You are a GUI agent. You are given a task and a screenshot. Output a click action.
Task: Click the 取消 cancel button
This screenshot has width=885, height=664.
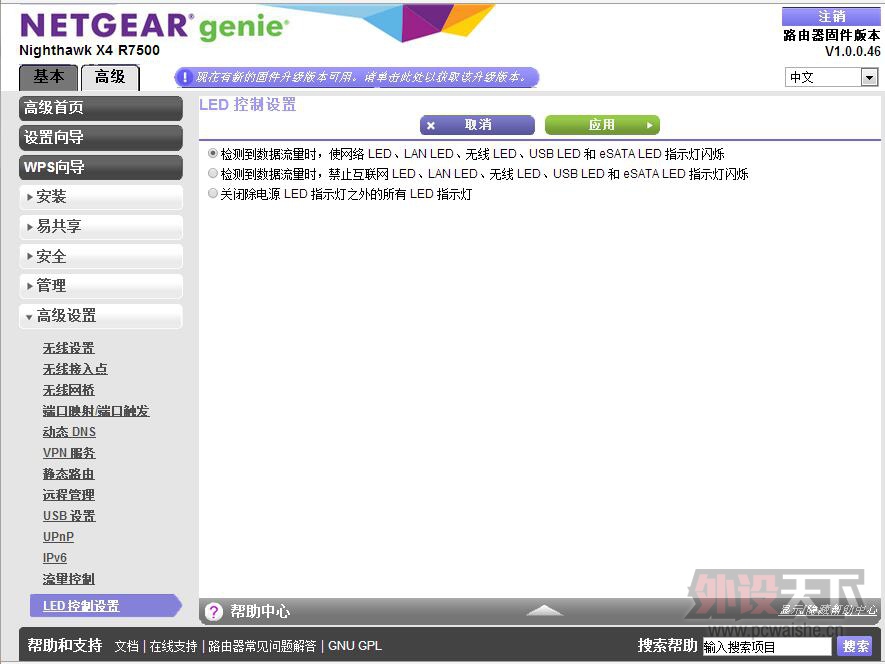point(477,125)
